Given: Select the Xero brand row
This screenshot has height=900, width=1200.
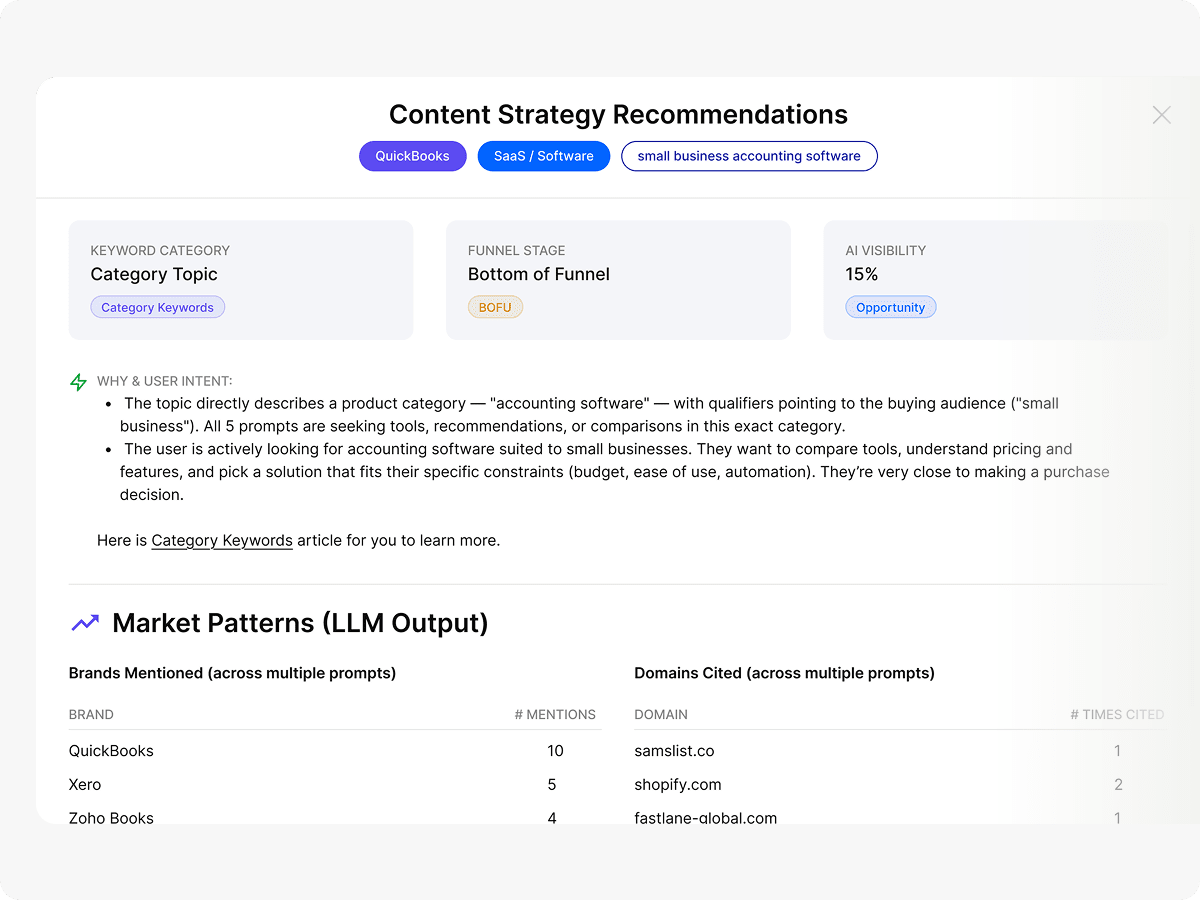Looking at the screenshot, I should point(85,785).
